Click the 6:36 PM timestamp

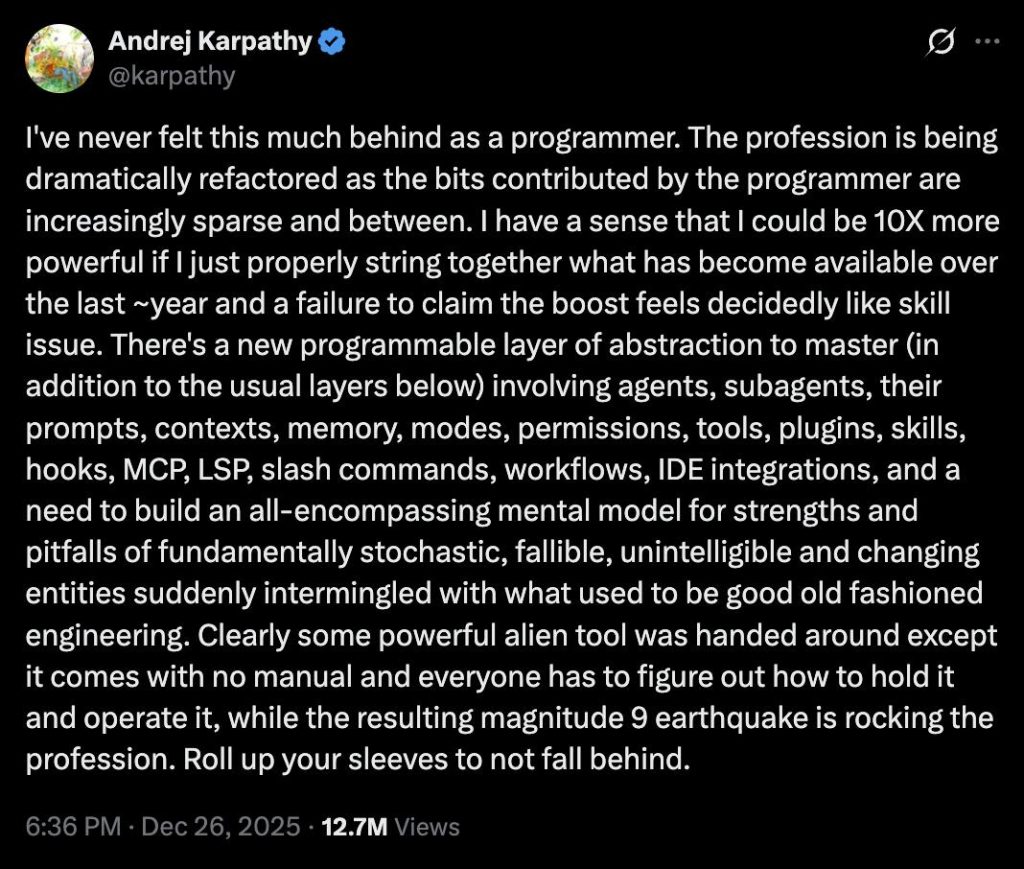coord(68,826)
